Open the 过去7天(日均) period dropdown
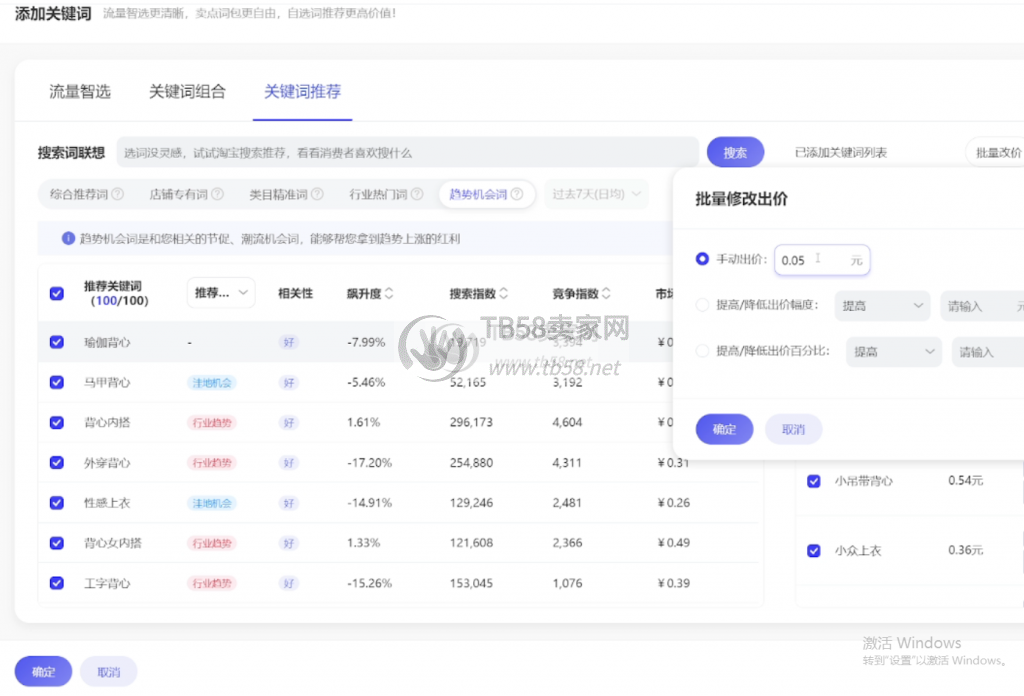The width and height of the screenshot is (1024, 696). pos(596,194)
